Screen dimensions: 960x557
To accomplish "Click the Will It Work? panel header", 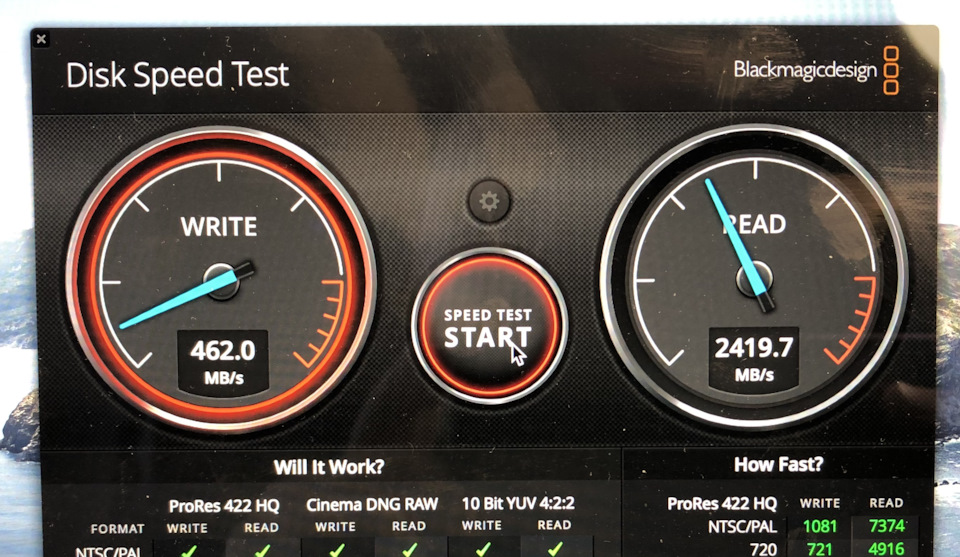I will [x=329, y=467].
